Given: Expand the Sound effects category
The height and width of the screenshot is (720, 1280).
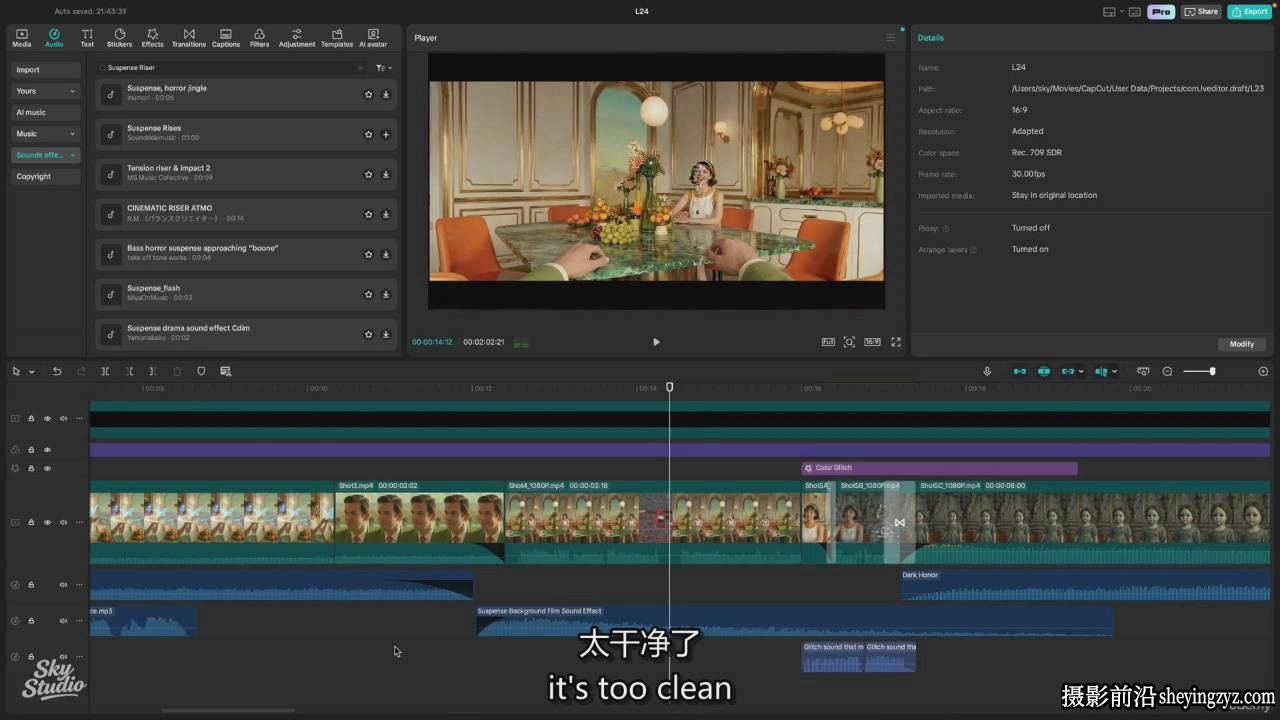Looking at the screenshot, I should click(46, 155).
